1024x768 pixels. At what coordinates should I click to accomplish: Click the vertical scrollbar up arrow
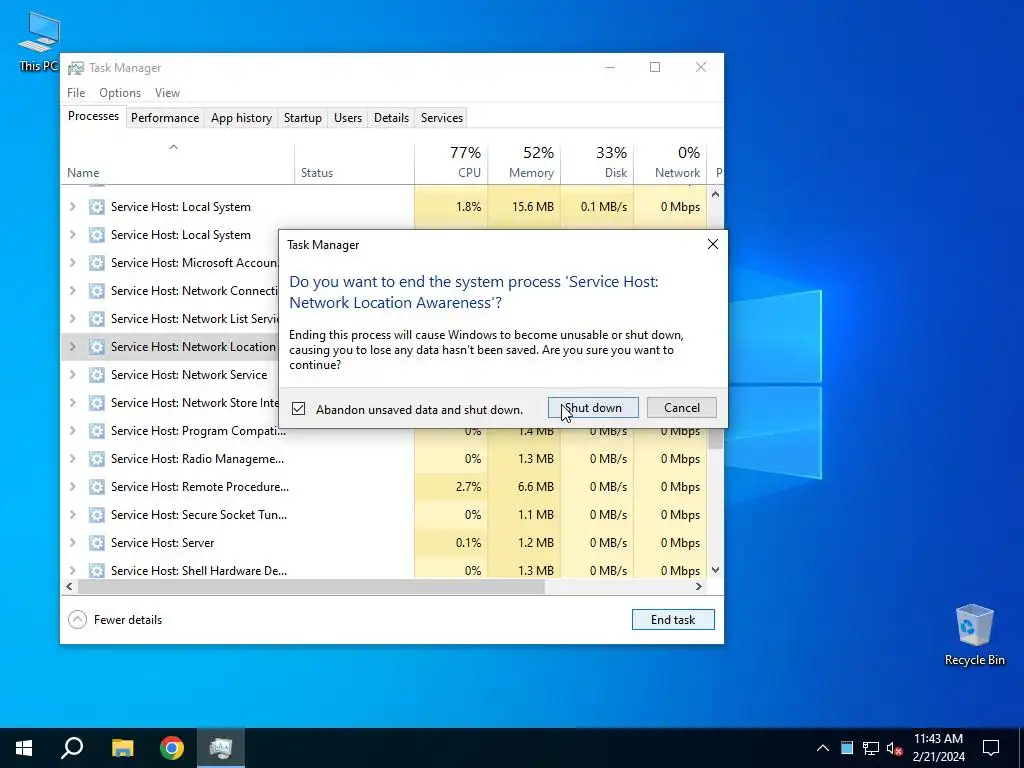715,194
